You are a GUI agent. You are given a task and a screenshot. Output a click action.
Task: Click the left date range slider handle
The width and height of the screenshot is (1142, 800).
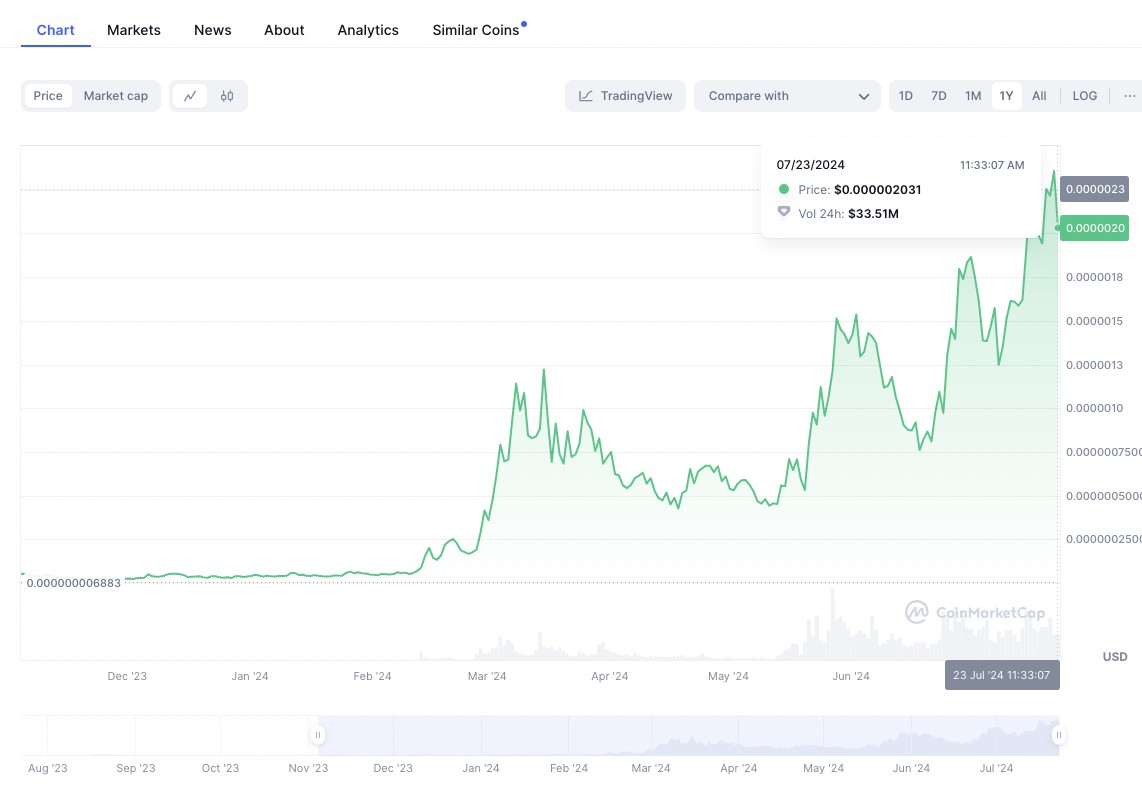pos(317,734)
